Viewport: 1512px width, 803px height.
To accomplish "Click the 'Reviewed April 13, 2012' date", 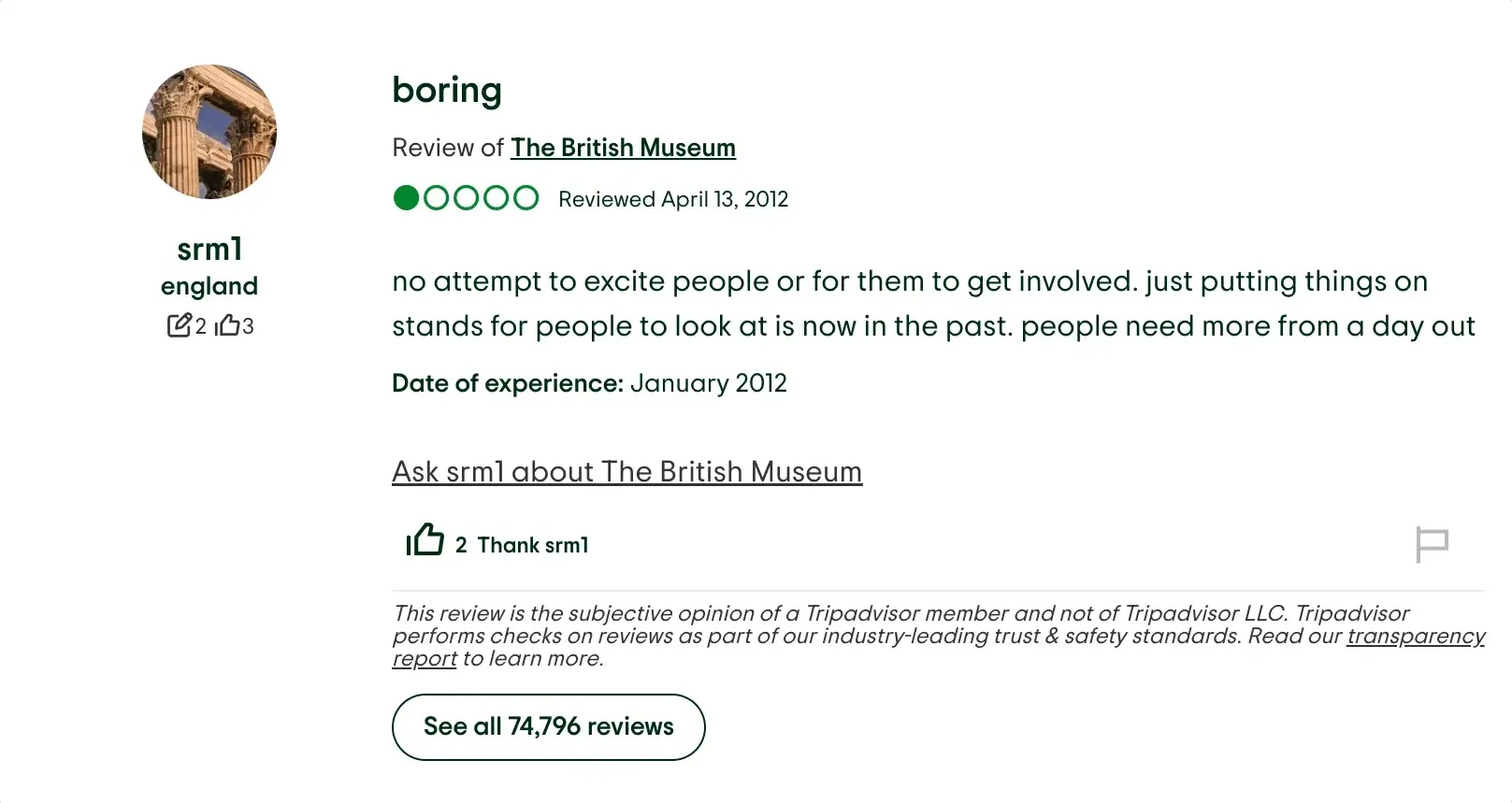I will [x=673, y=199].
